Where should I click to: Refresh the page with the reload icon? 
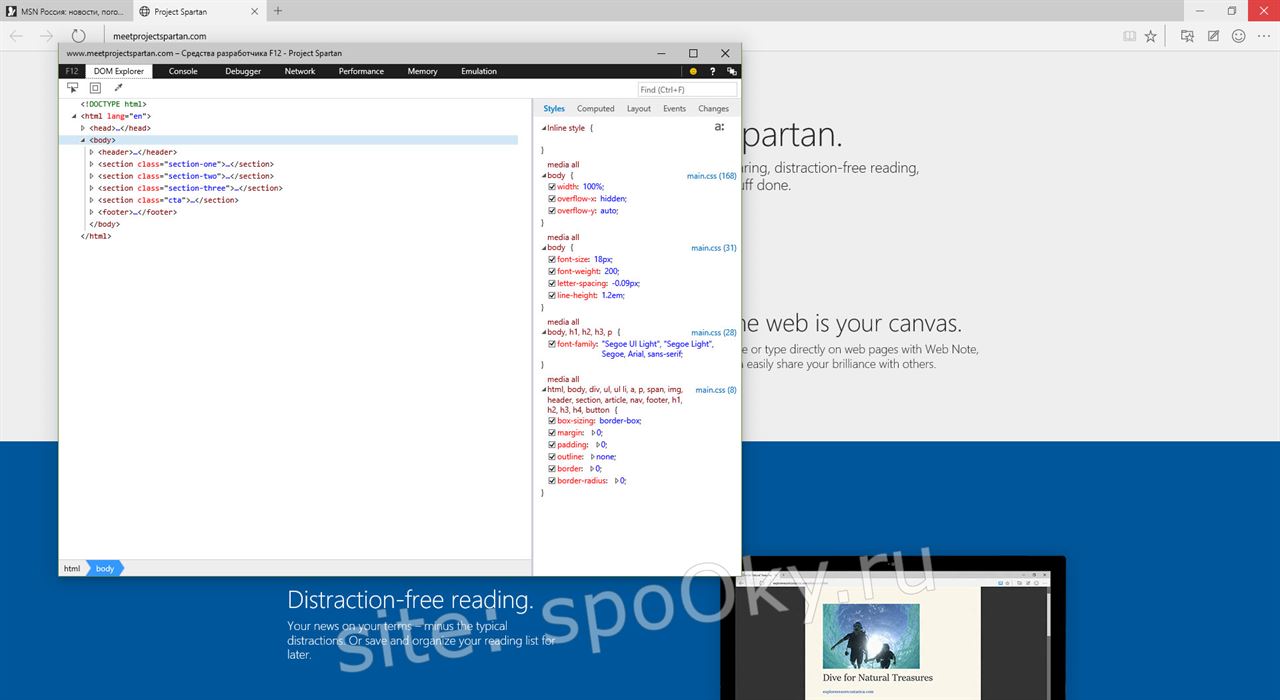point(79,35)
